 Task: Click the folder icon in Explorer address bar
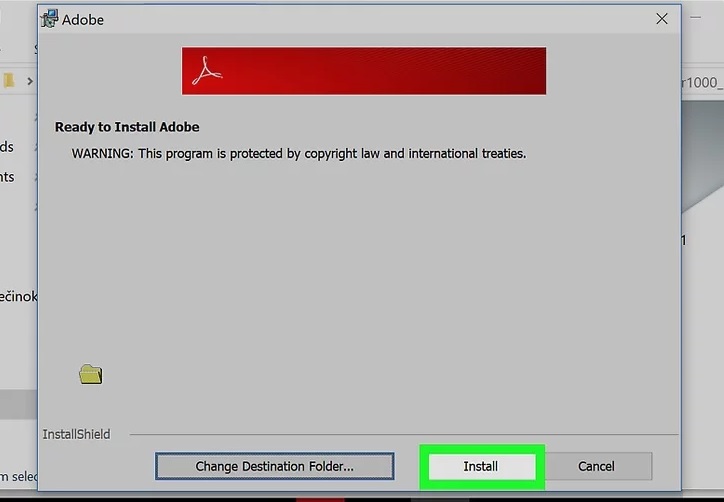click(9, 81)
